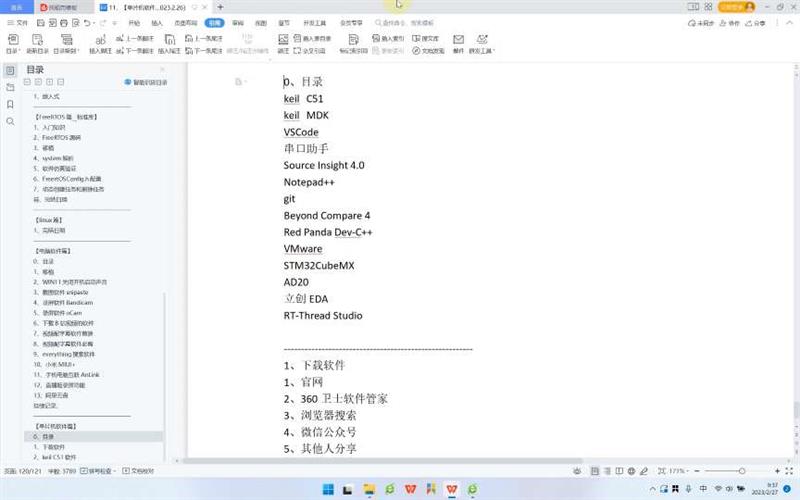This screenshot has height=500, width=800.
Task: Click the save icon in quick access toolbar
Action: (x=41, y=23)
